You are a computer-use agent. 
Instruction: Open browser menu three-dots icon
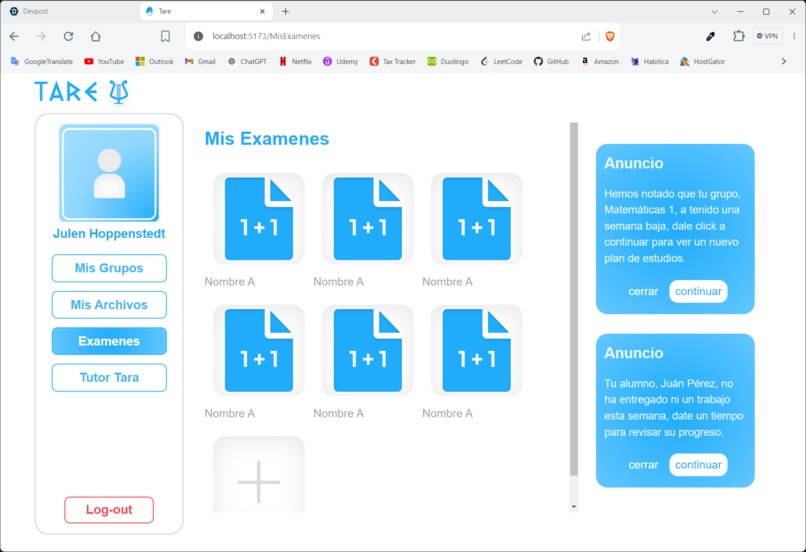point(794,36)
